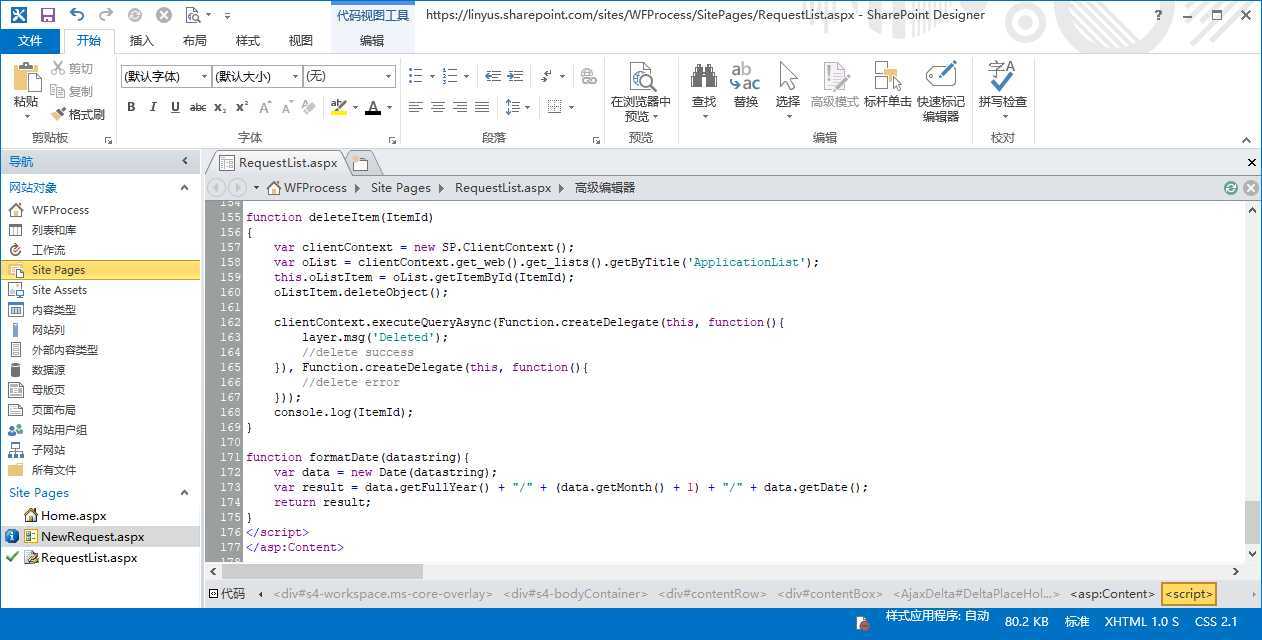The image size is (1262, 640).
Task: Click Site Pages in the breadcrumb
Action: [400, 187]
